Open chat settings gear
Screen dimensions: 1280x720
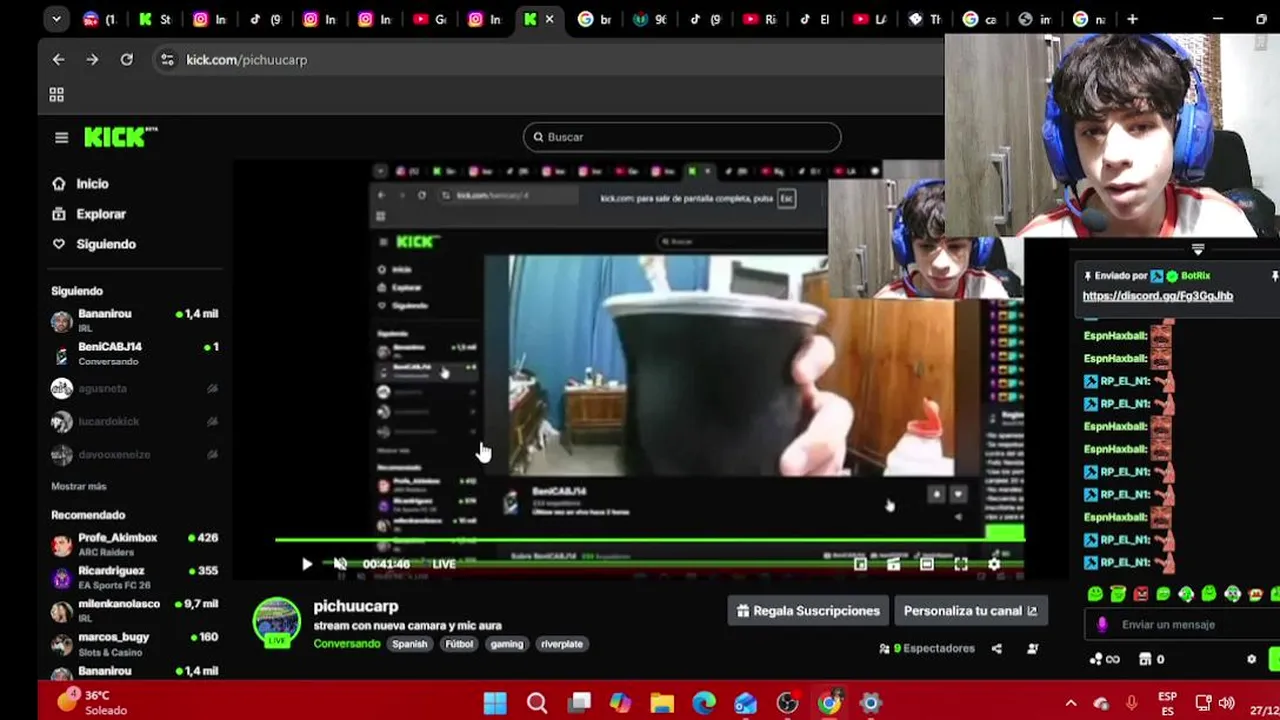1251,659
